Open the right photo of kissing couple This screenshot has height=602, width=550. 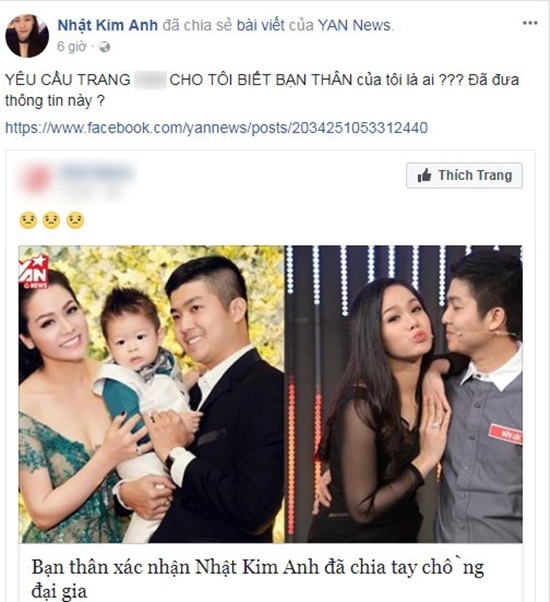(x=404, y=394)
